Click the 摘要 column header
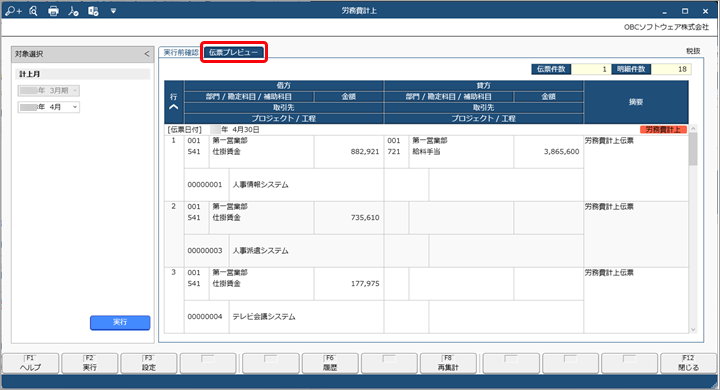Image resolution: width=720 pixels, height=390 pixels. pos(636,102)
